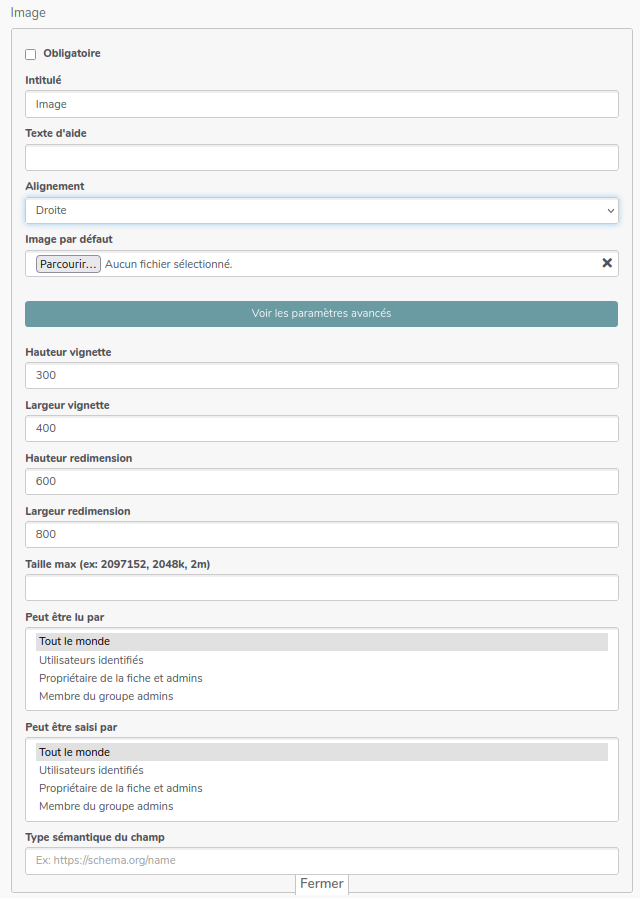
Task: Focus the Intitulé text field
Action: [x=321, y=104]
